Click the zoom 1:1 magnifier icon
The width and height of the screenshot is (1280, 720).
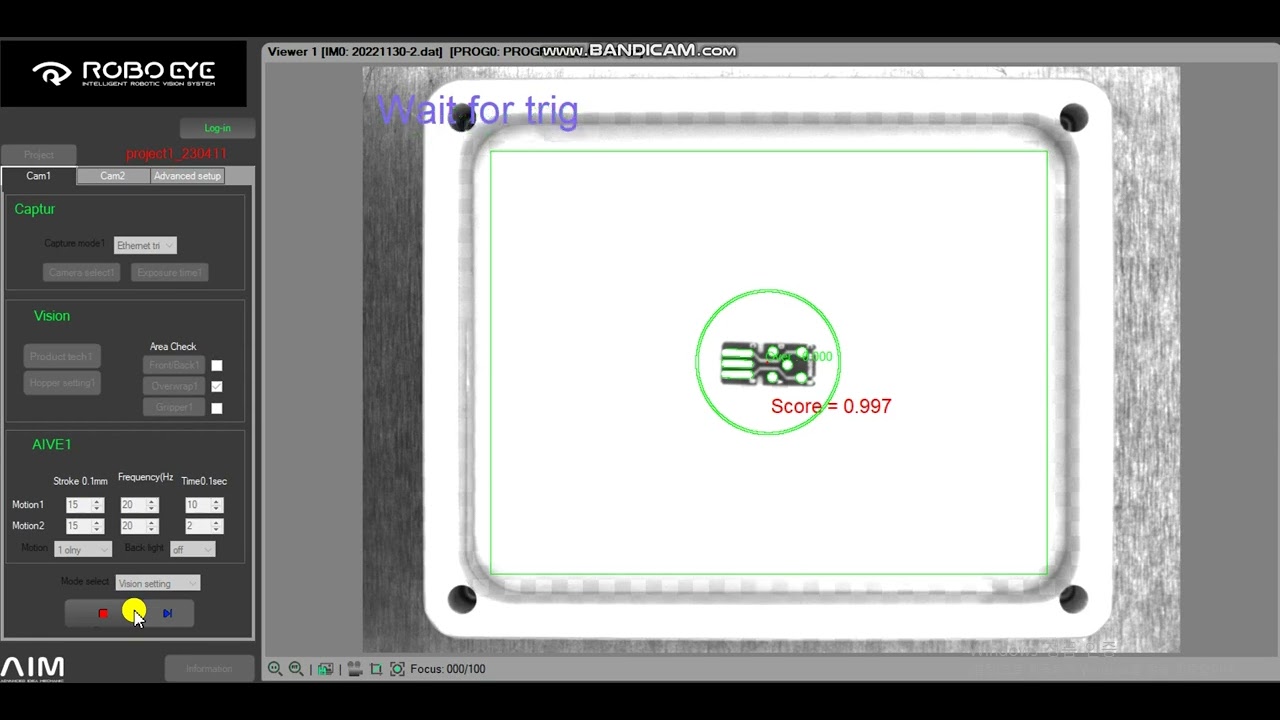pyautogui.click(x=275, y=669)
